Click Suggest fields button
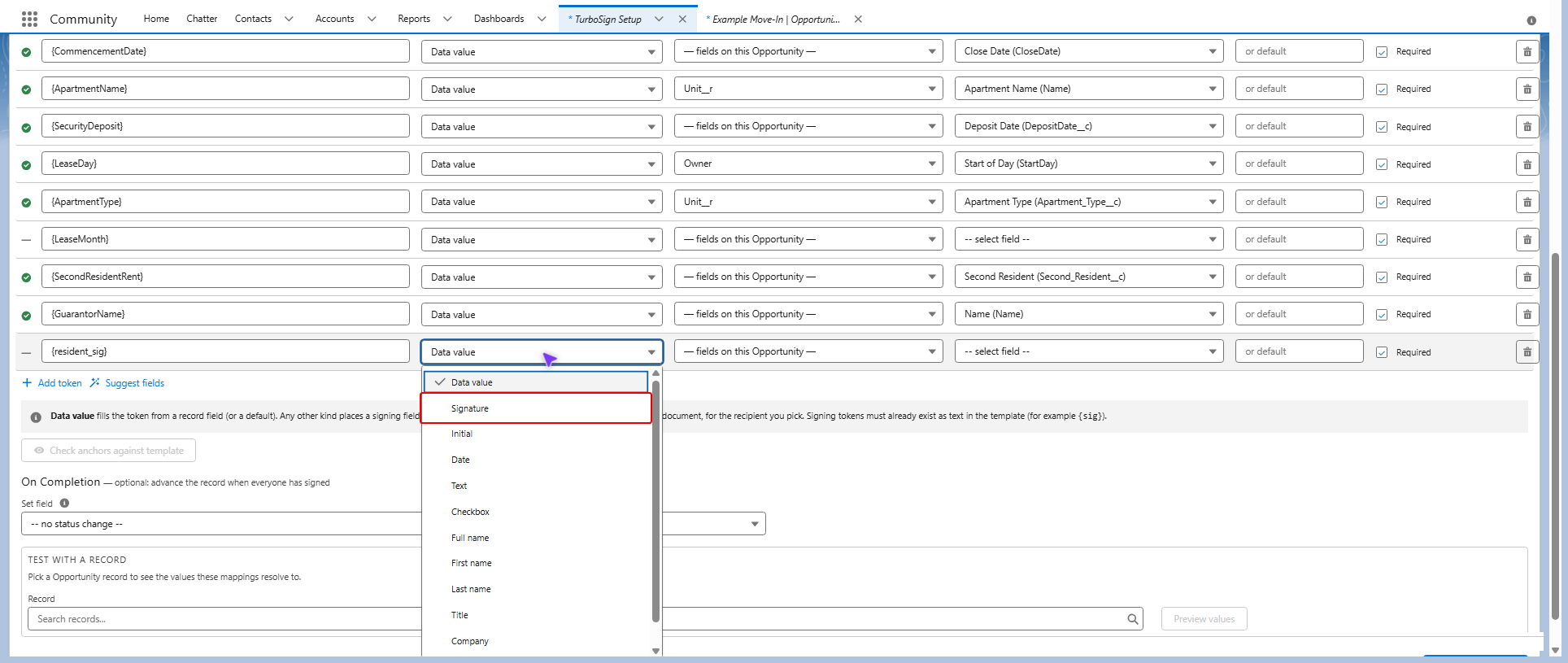 tap(127, 383)
